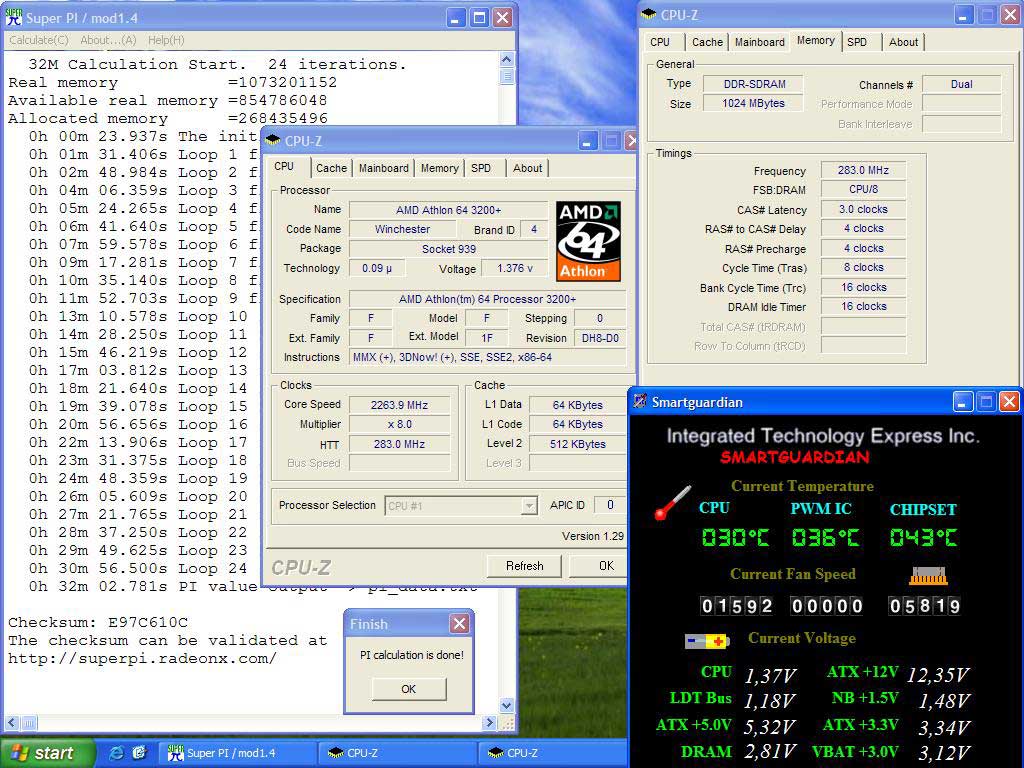Click the Cycle Time (Tras) value 8 clocks

863,268
